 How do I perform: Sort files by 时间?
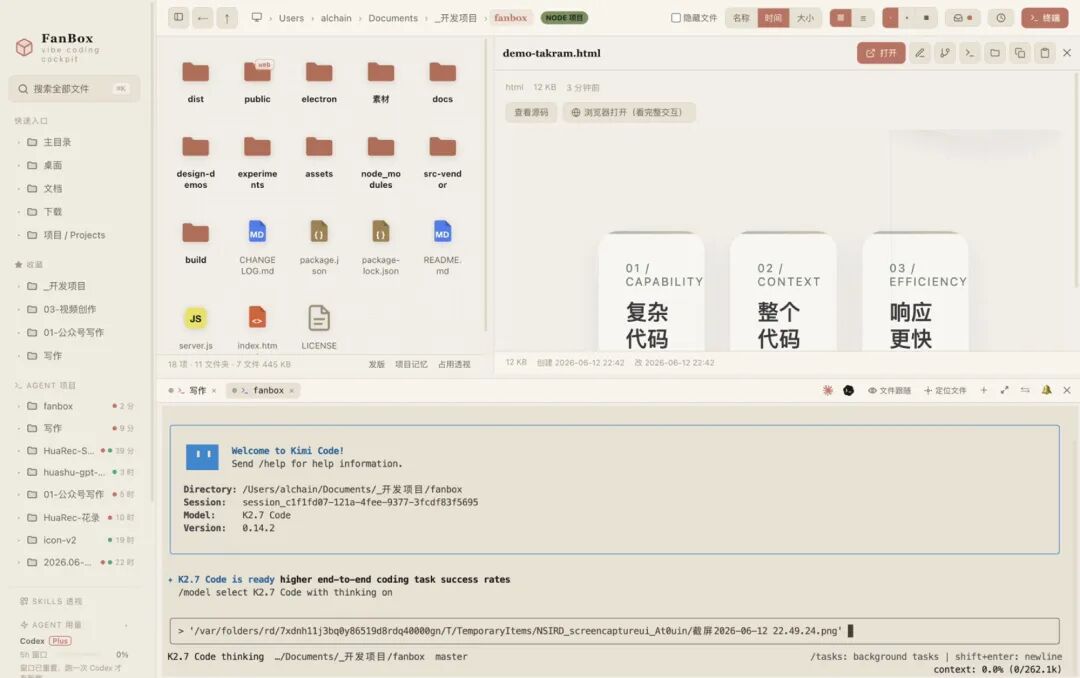click(773, 18)
